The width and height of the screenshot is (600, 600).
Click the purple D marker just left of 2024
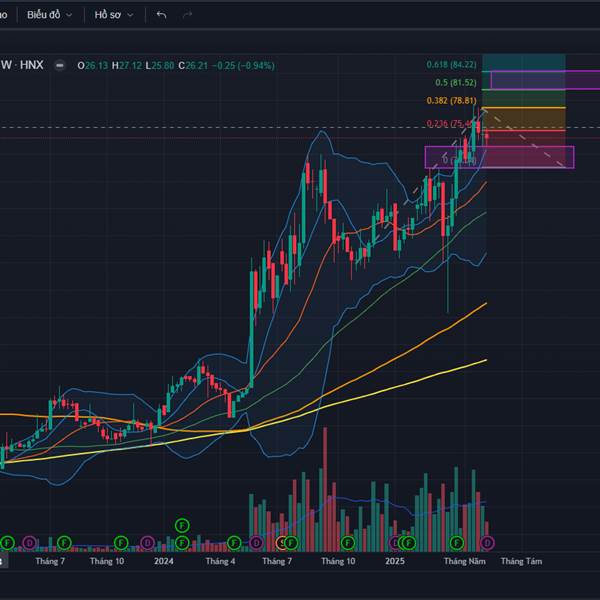[147, 543]
